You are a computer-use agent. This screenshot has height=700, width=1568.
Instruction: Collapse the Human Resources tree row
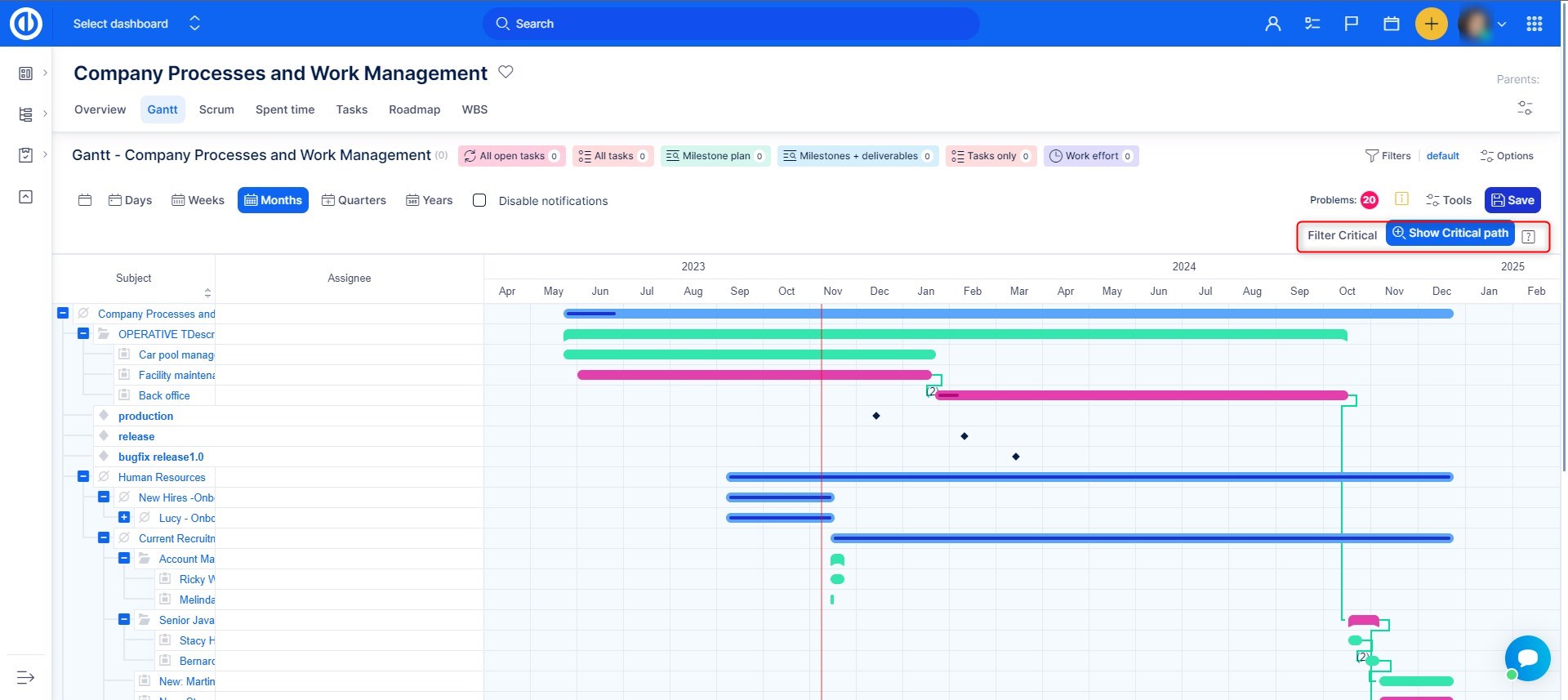click(x=83, y=476)
